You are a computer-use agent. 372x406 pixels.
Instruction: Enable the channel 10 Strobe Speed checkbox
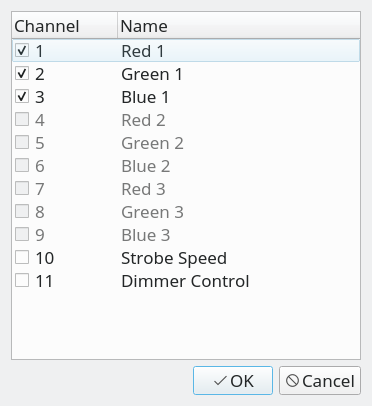click(x=22, y=258)
